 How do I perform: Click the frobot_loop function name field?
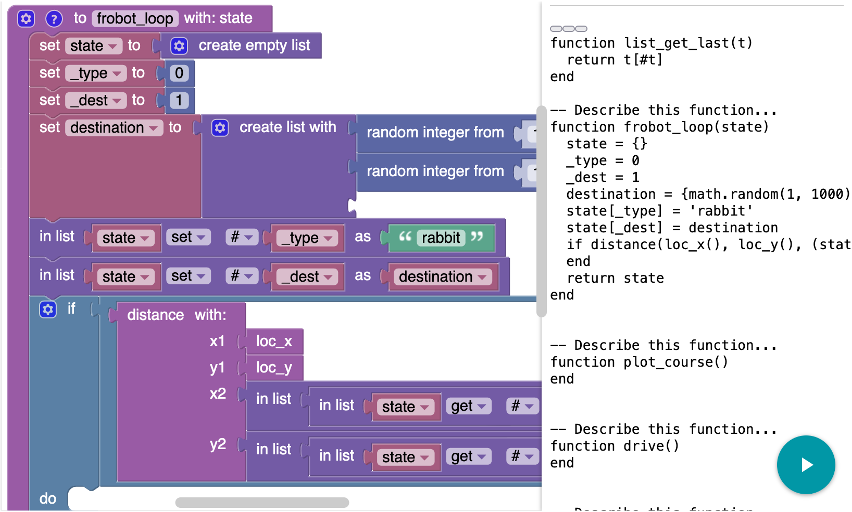coord(136,18)
